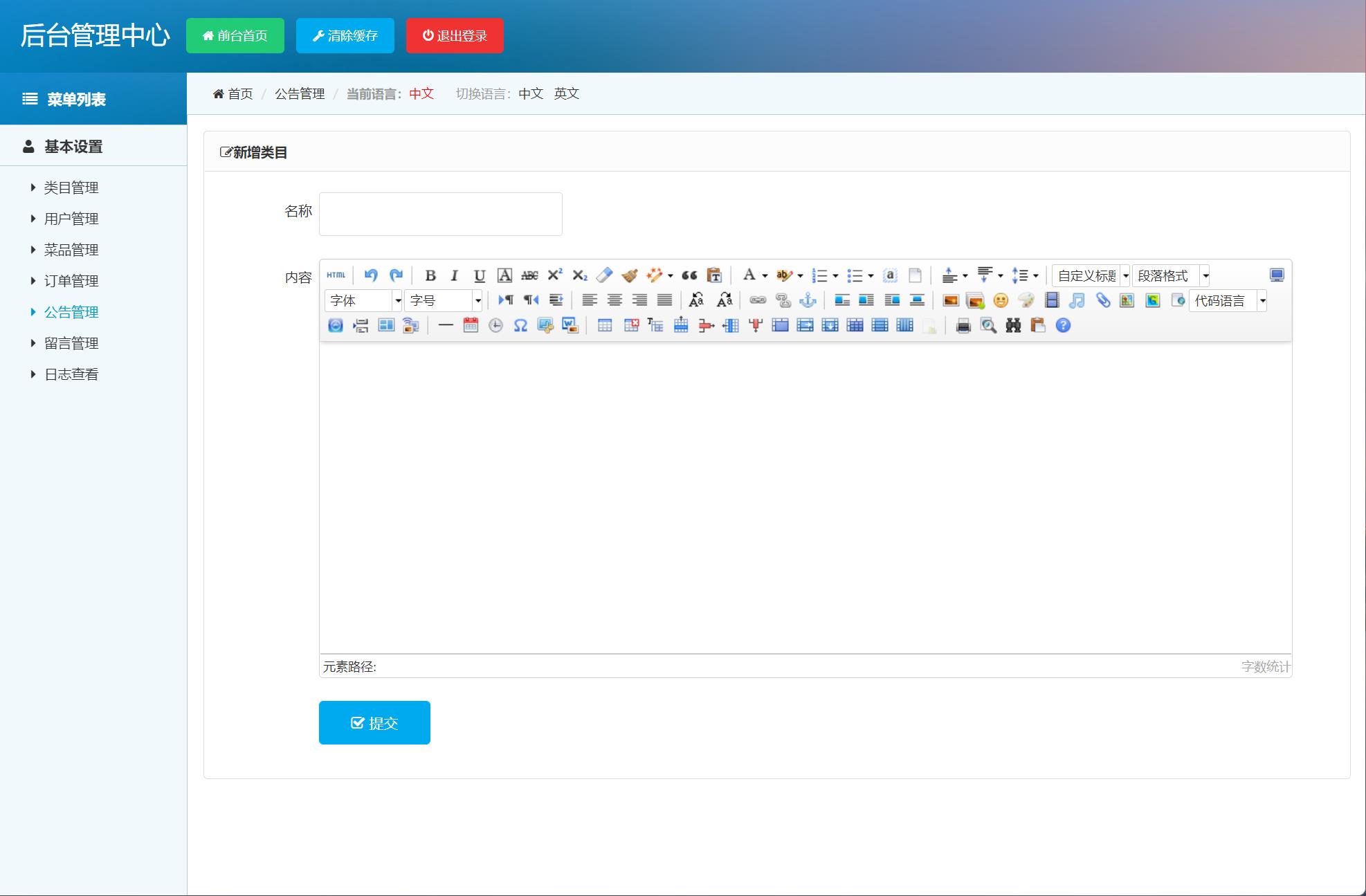
Task: Click the emoticon smiley icon
Action: click(1000, 300)
